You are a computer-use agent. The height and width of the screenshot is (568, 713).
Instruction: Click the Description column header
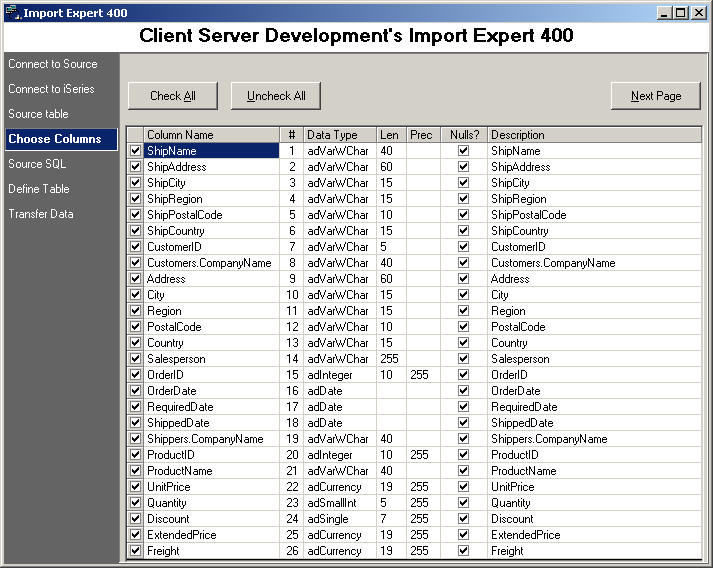point(594,135)
